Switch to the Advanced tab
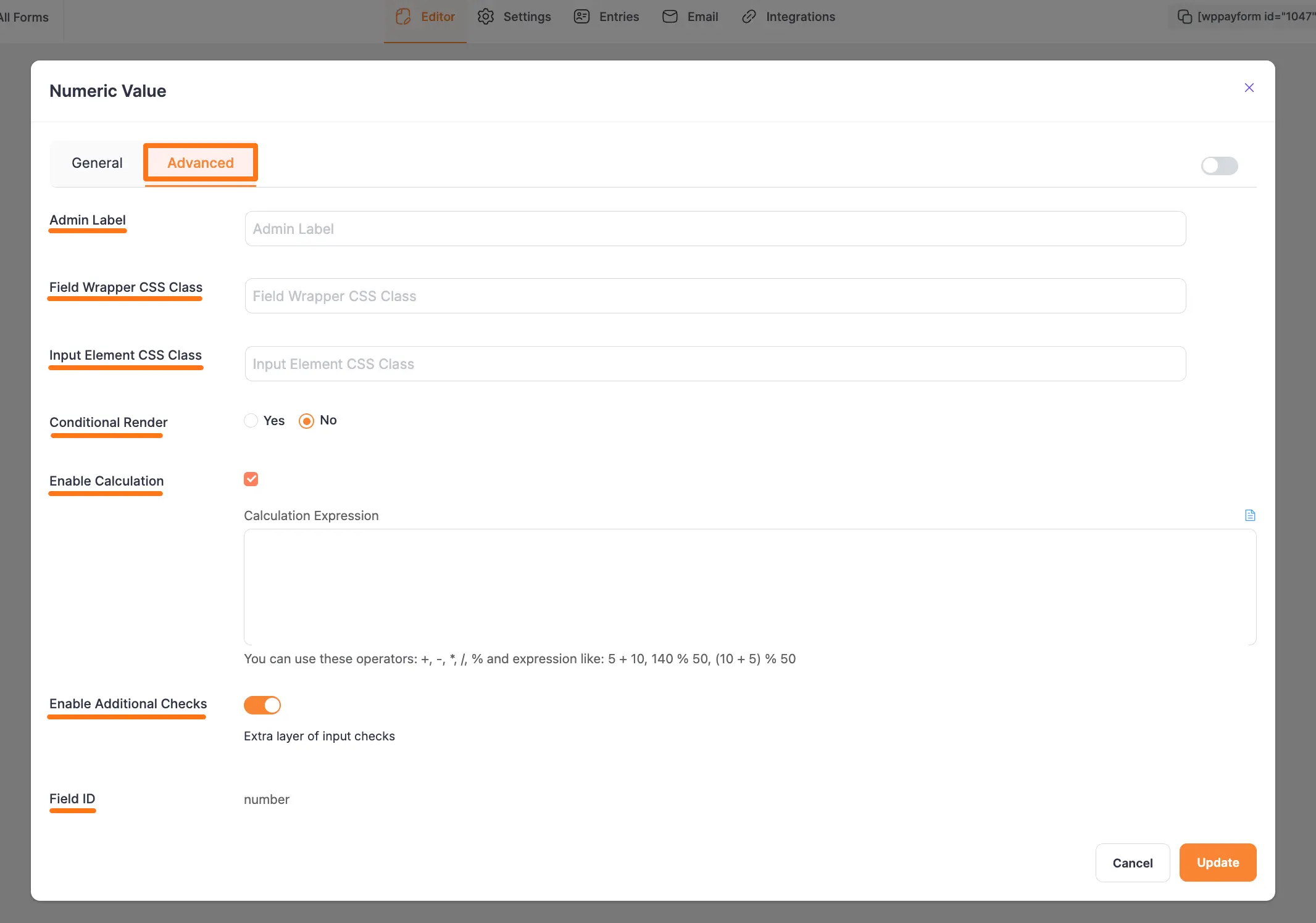1316x923 pixels. click(x=200, y=163)
